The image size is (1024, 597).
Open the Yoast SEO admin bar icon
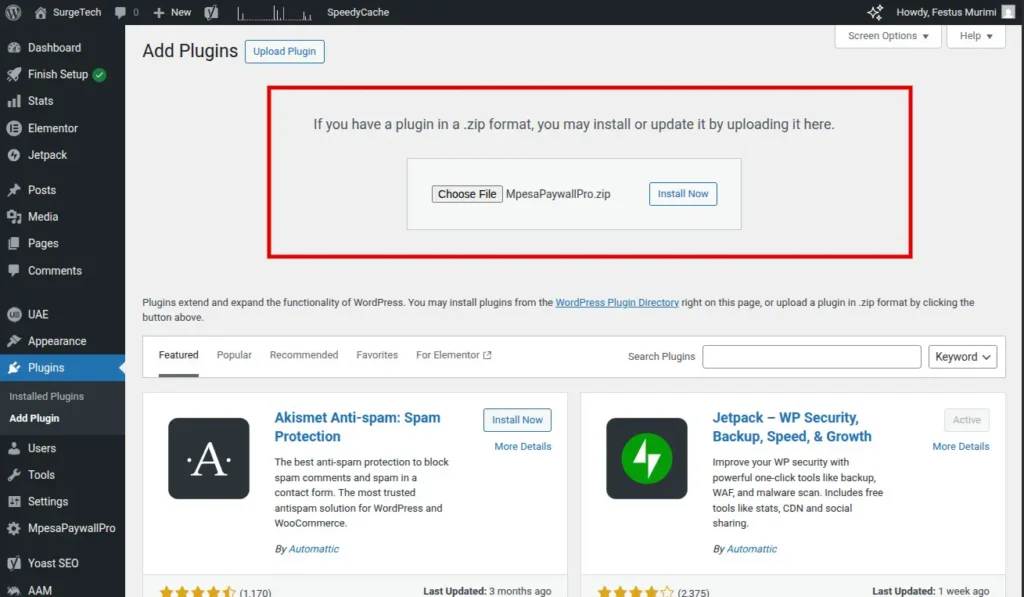point(211,12)
